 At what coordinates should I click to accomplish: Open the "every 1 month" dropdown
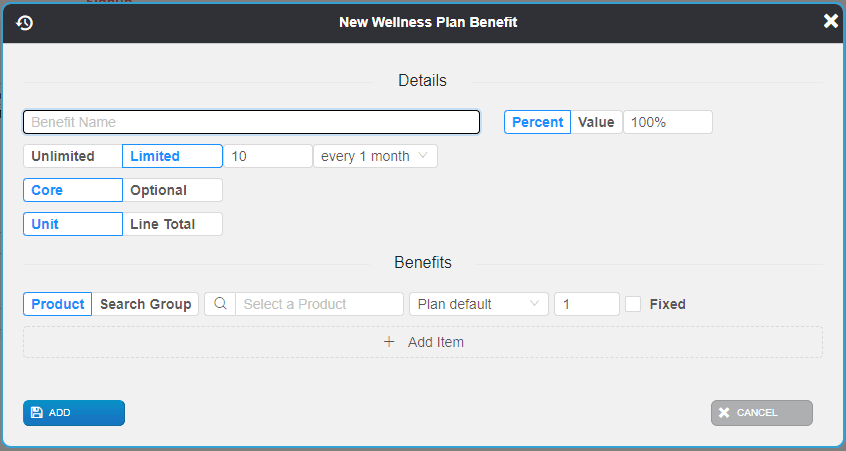click(375, 156)
